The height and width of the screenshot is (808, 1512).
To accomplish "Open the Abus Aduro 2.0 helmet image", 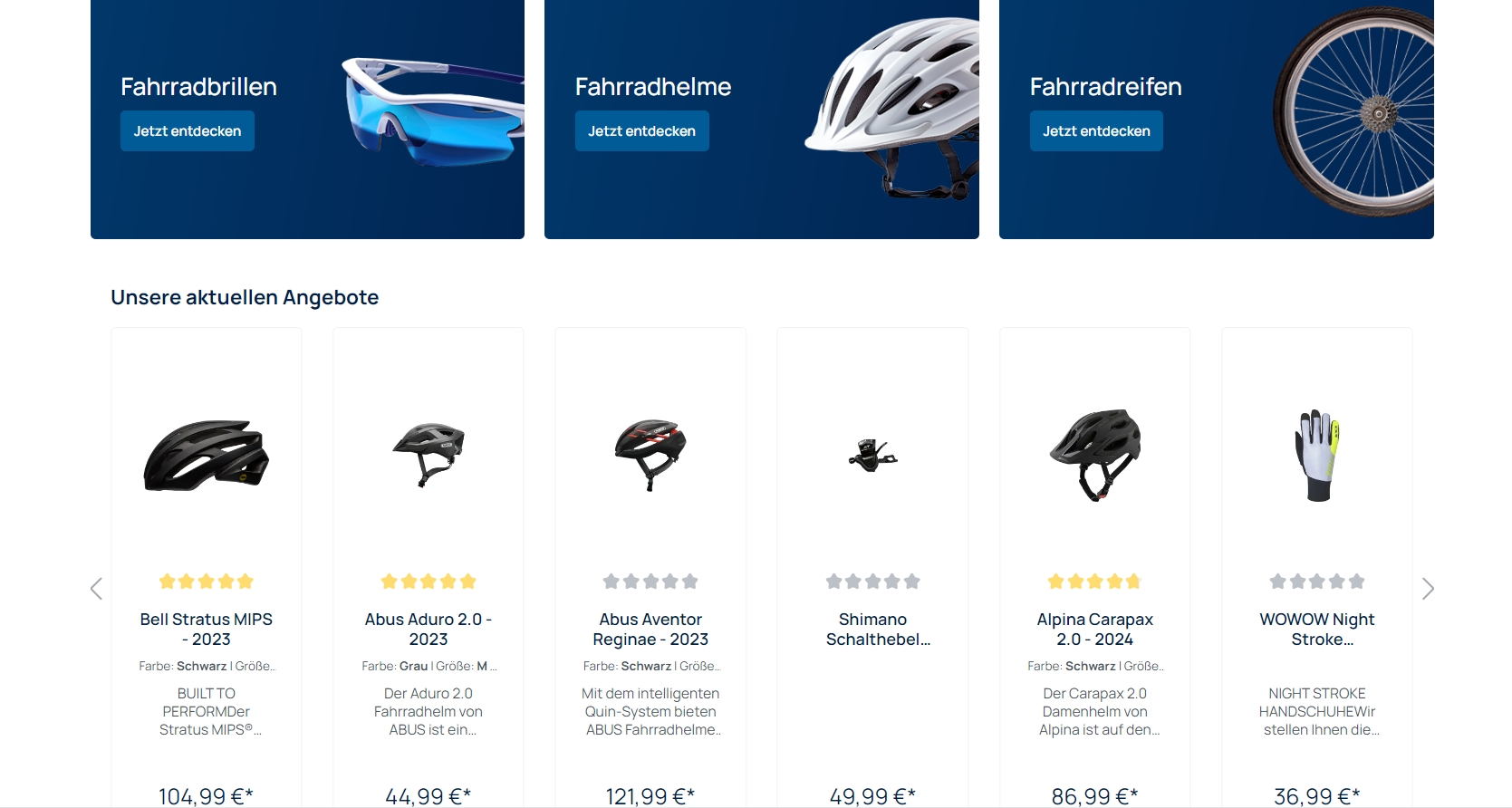I will pyautogui.click(x=429, y=455).
